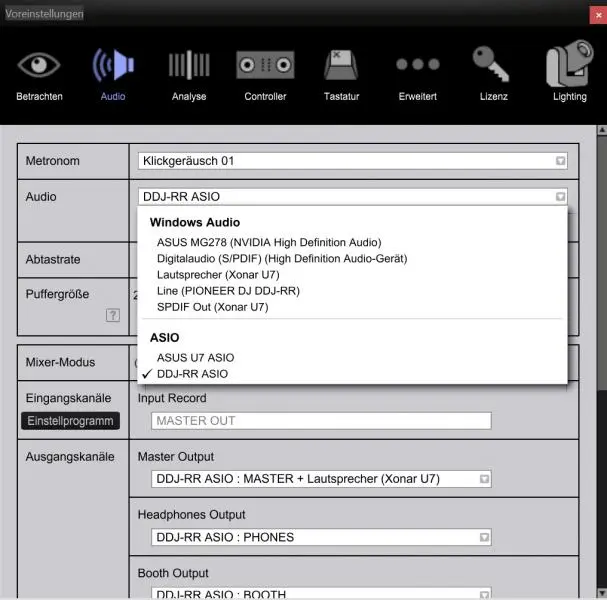
Task: Choose SPDIF Out (Xonar U7) option
Action: (x=212, y=307)
